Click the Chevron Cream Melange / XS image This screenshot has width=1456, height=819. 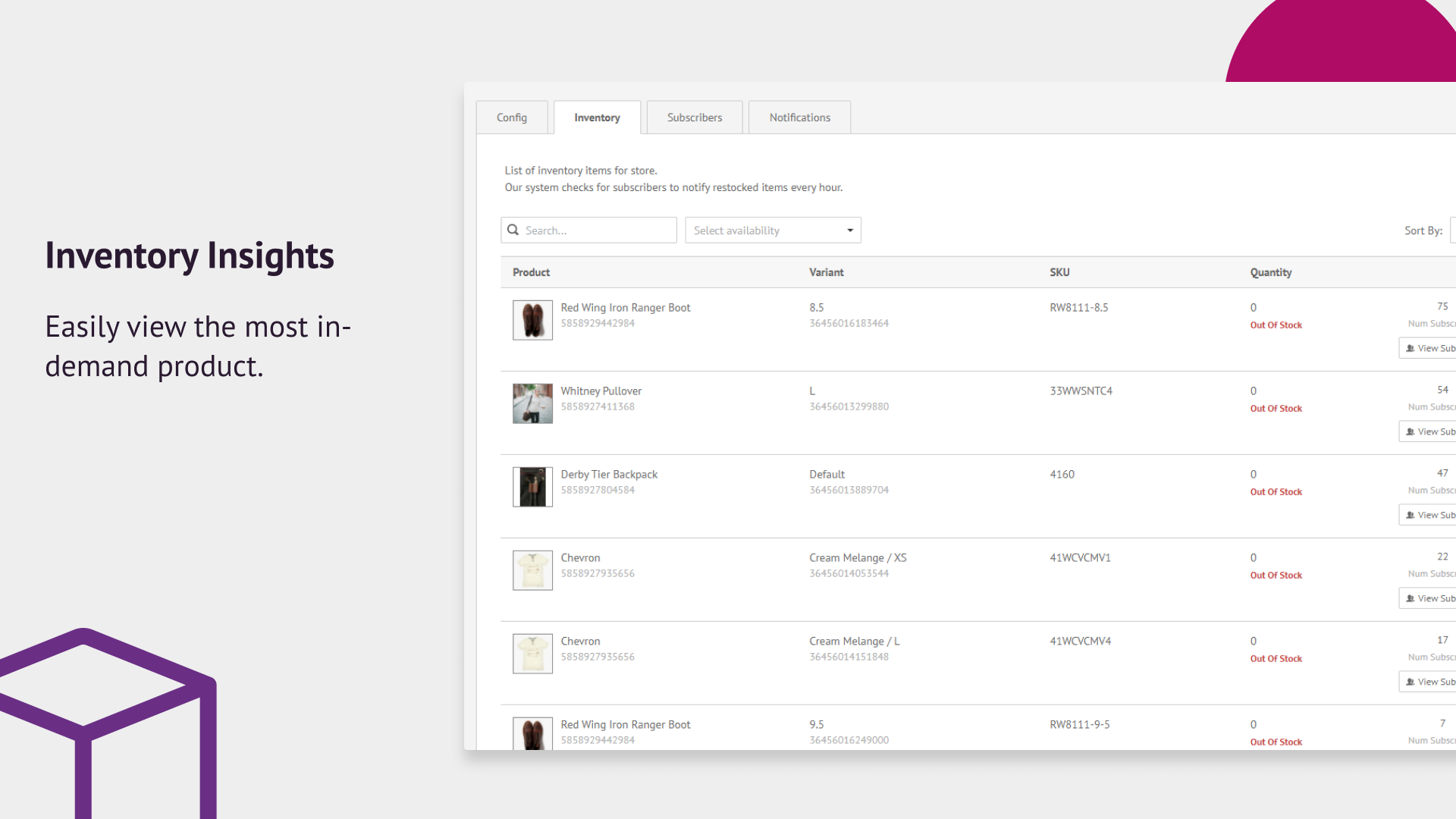(x=532, y=570)
